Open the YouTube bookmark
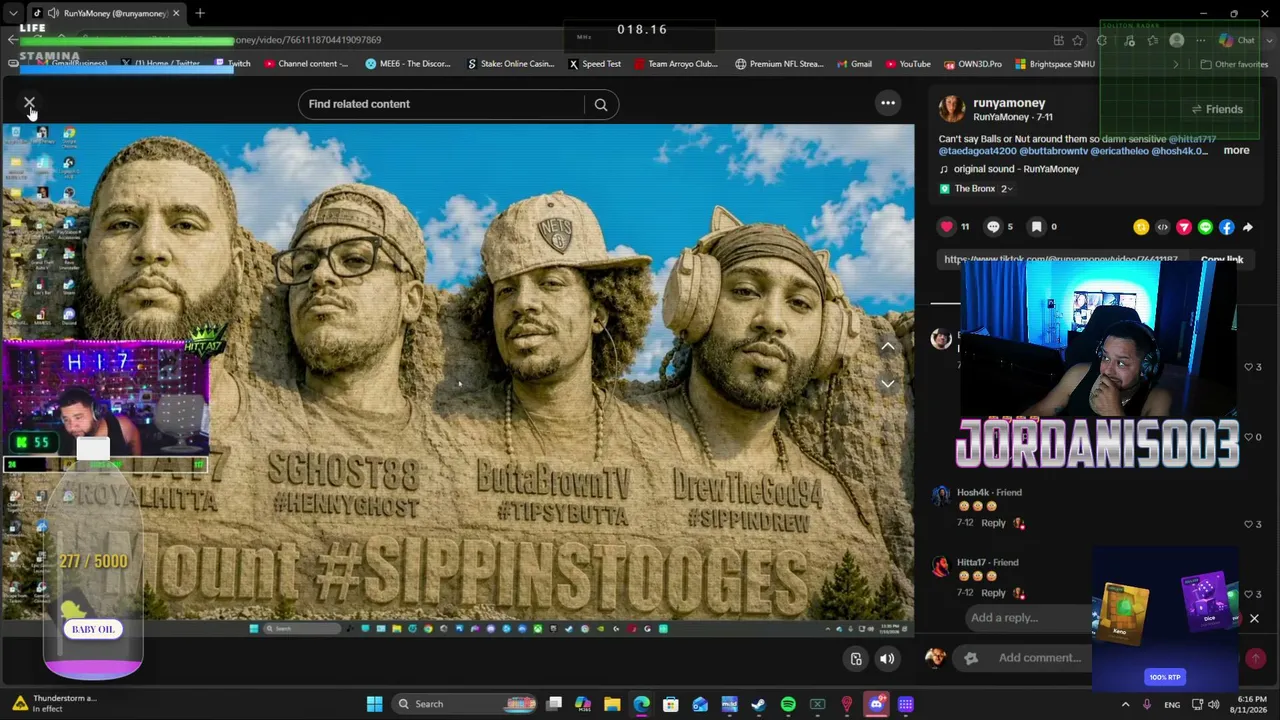1280x720 pixels. pyautogui.click(x=908, y=64)
